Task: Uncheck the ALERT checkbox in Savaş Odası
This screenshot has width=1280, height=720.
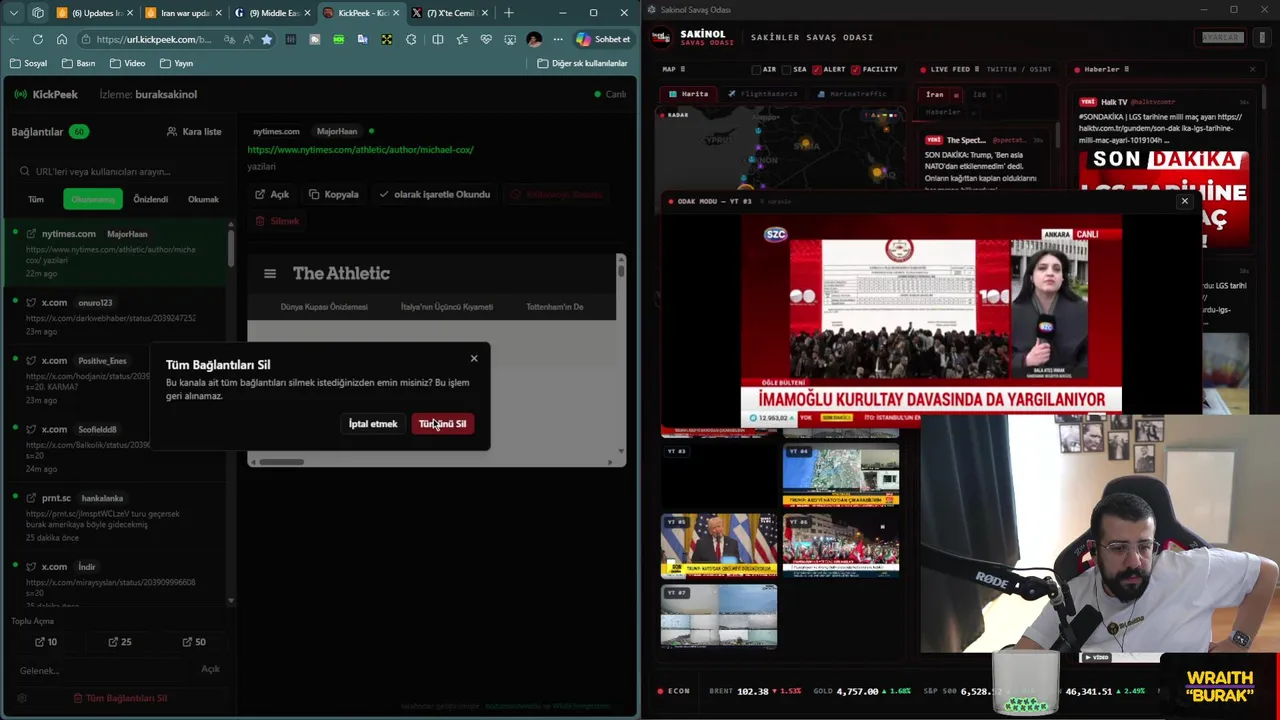Action: [816, 70]
